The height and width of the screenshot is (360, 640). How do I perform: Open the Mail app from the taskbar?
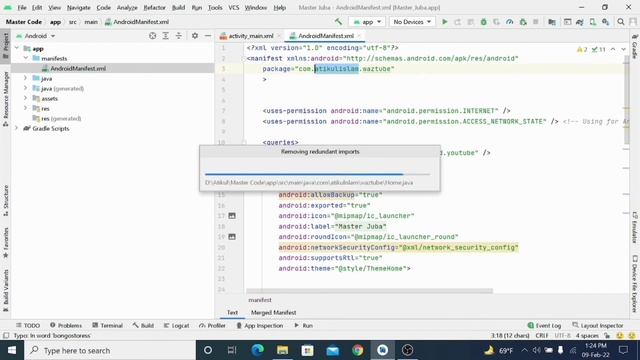(333, 350)
